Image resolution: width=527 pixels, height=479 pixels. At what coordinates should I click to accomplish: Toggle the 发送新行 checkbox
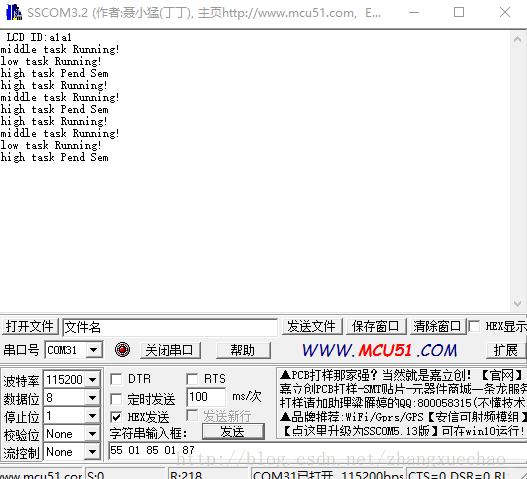point(192,415)
